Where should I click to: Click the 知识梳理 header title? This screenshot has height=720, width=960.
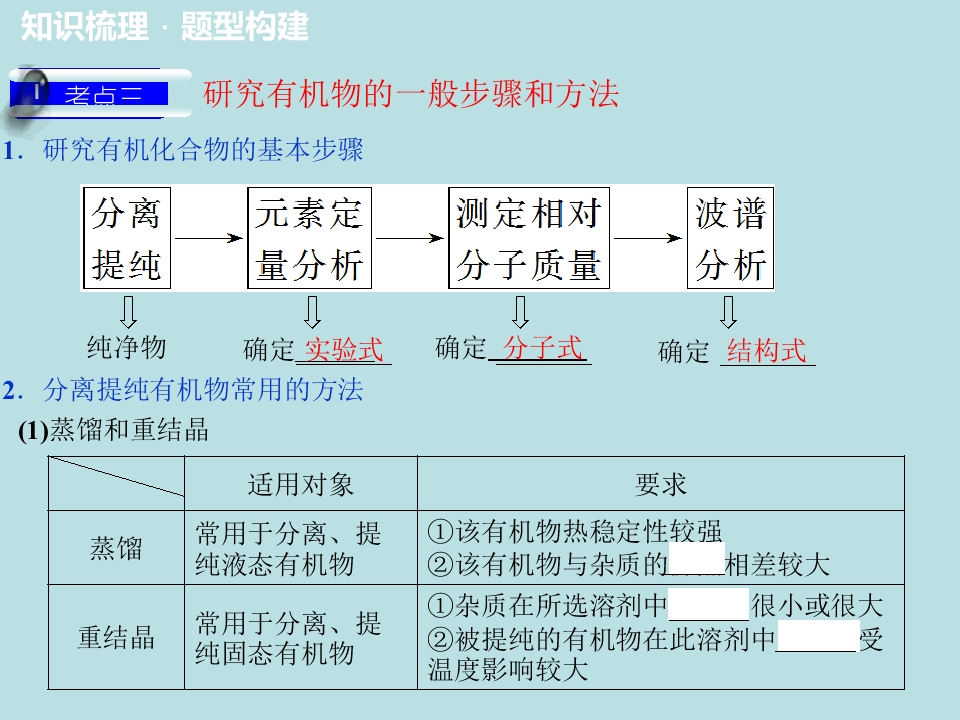(x=84, y=26)
